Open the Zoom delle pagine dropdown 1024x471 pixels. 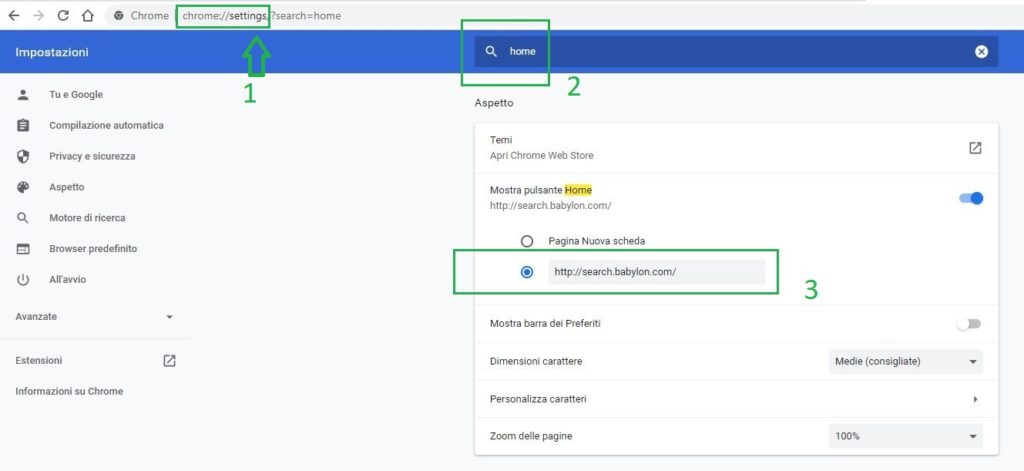click(906, 436)
